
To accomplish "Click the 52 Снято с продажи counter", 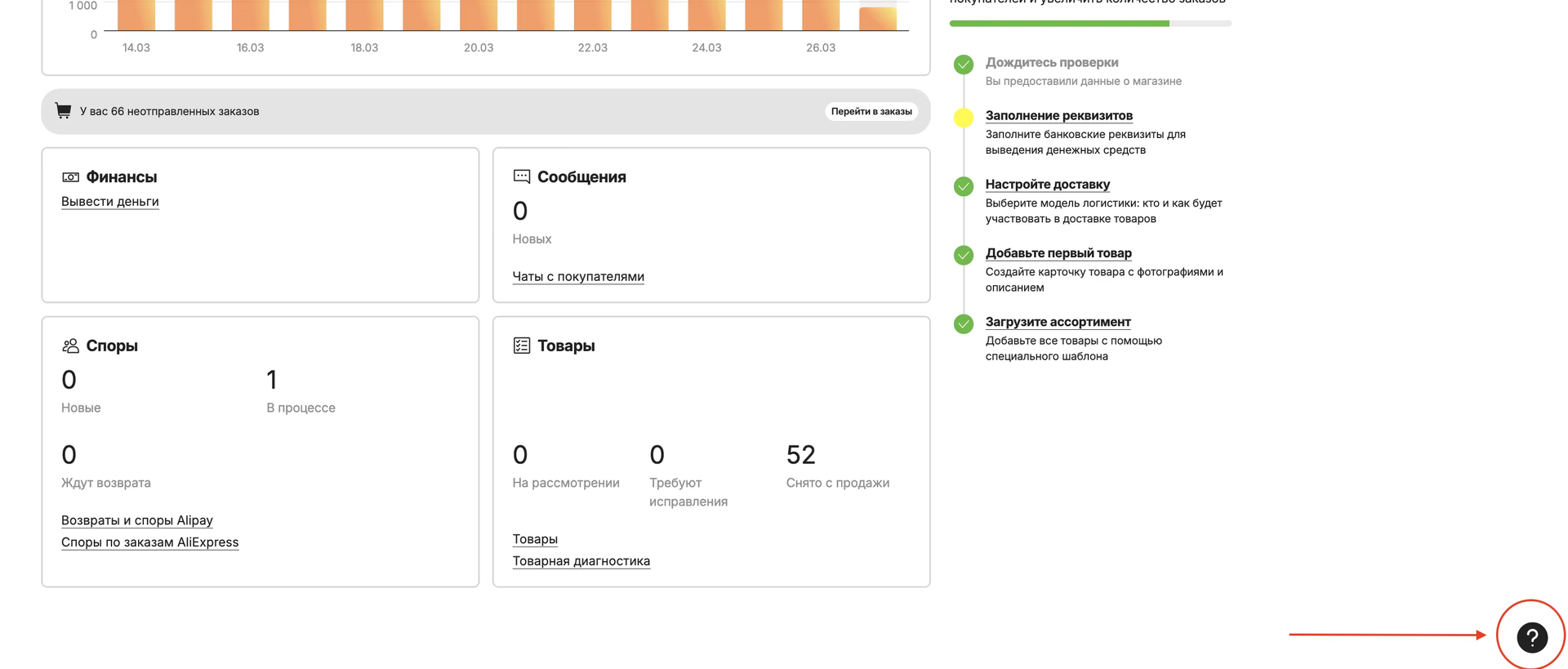I will point(800,455).
